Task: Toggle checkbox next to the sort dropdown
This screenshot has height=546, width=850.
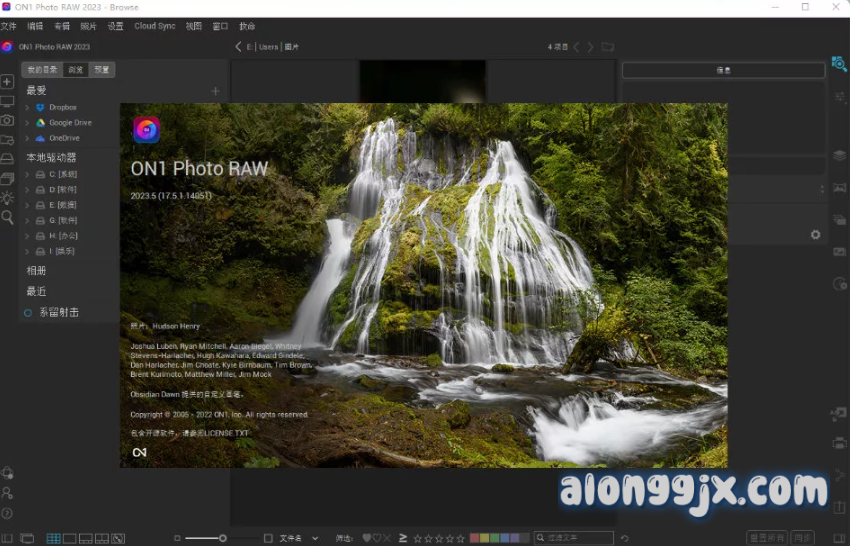Action: coord(267,539)
